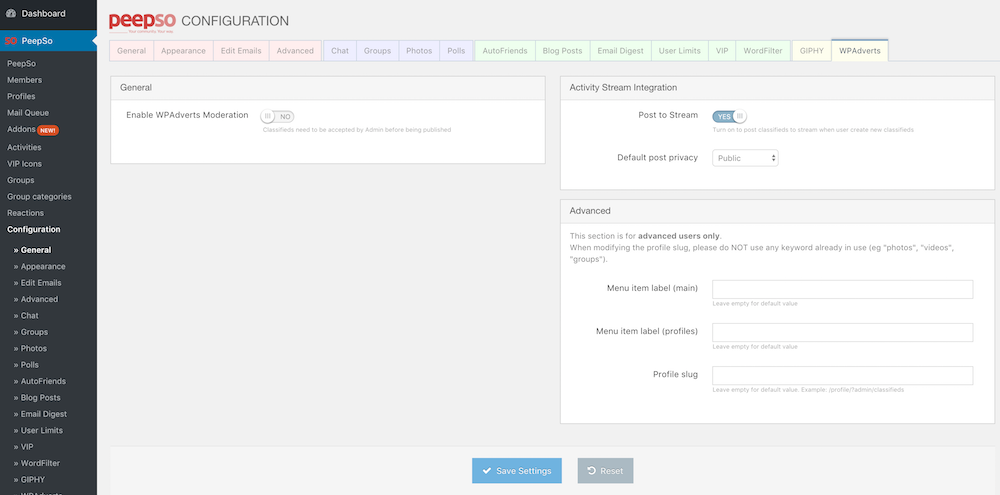The width and height of the screenshot is (1000, 495).
Task: Open the Photos tab
Action: point(419,51)
